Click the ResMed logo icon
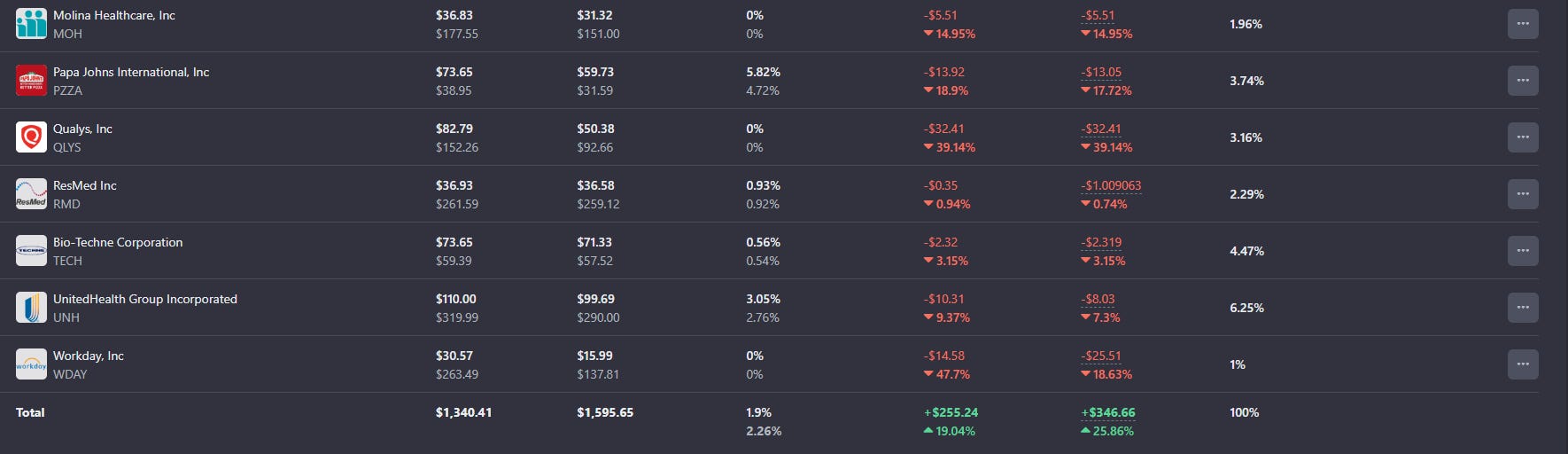 (x=31, y=194)
